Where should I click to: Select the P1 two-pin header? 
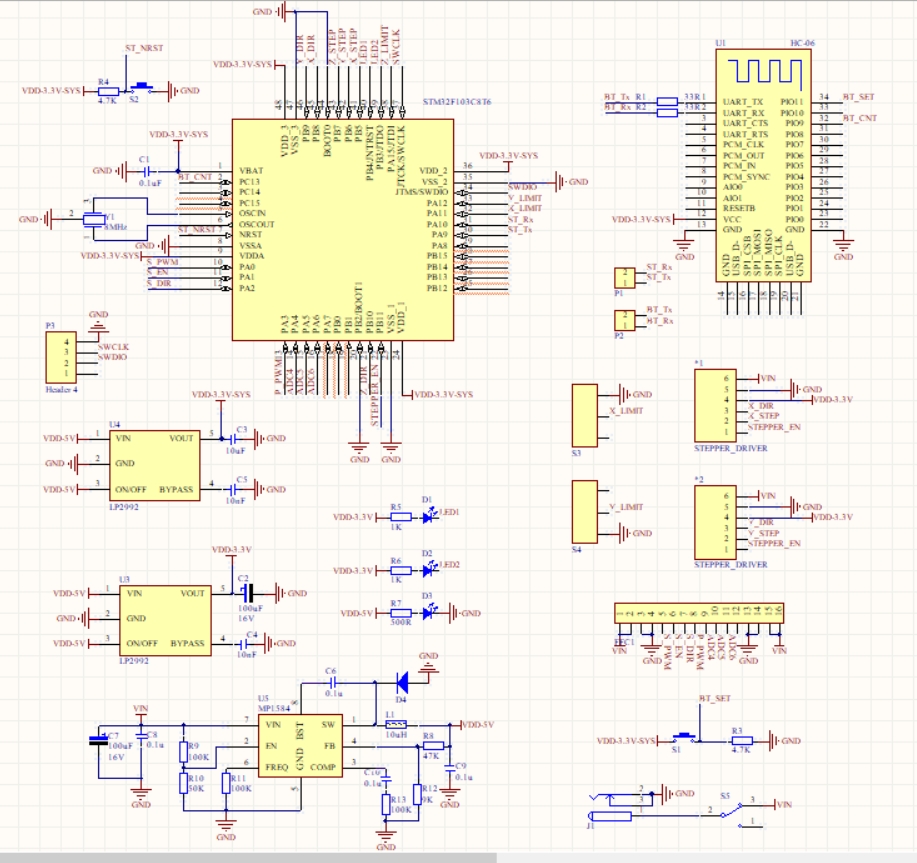(625, 278)
